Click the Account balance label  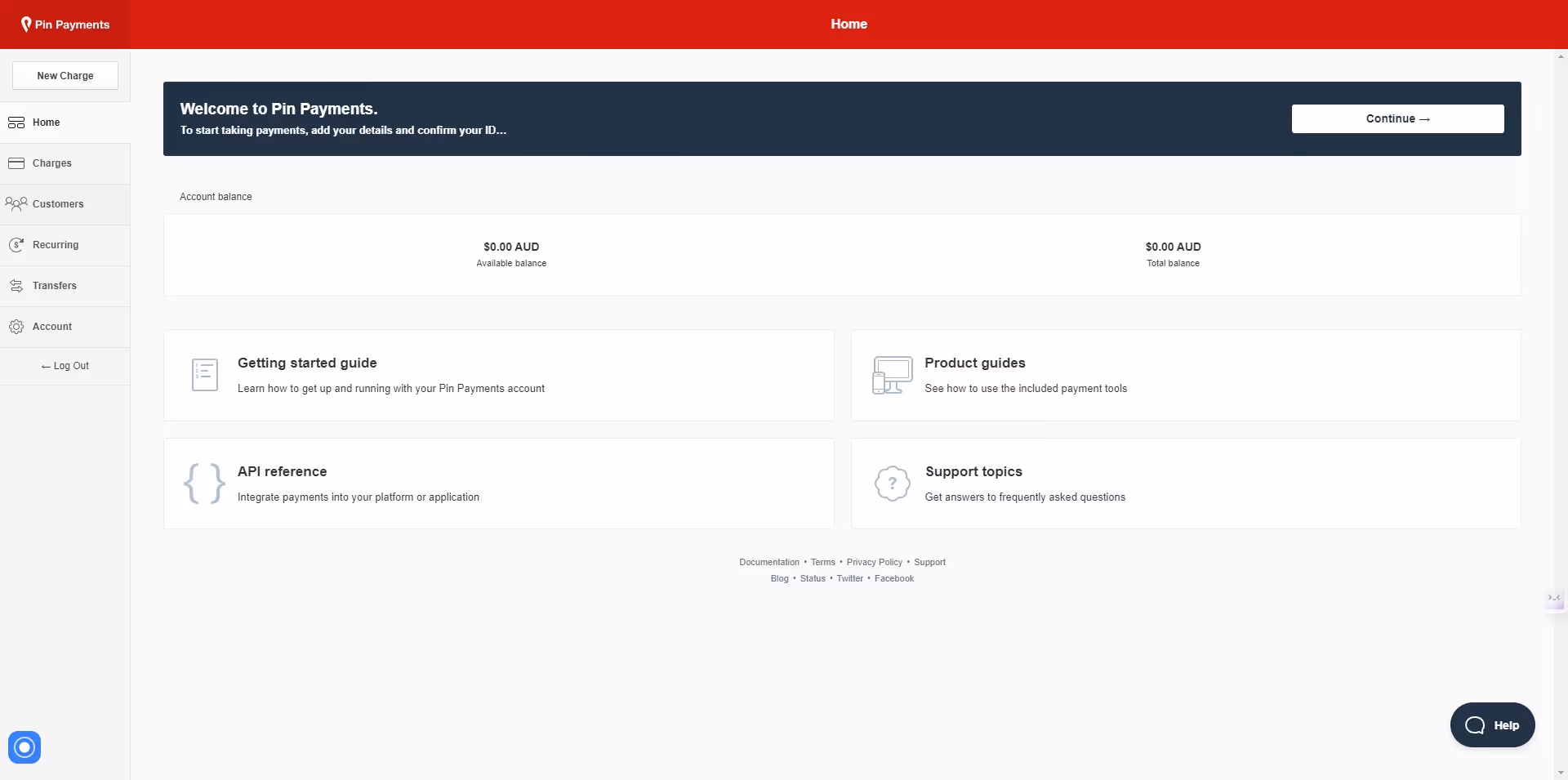pos(216,197)
